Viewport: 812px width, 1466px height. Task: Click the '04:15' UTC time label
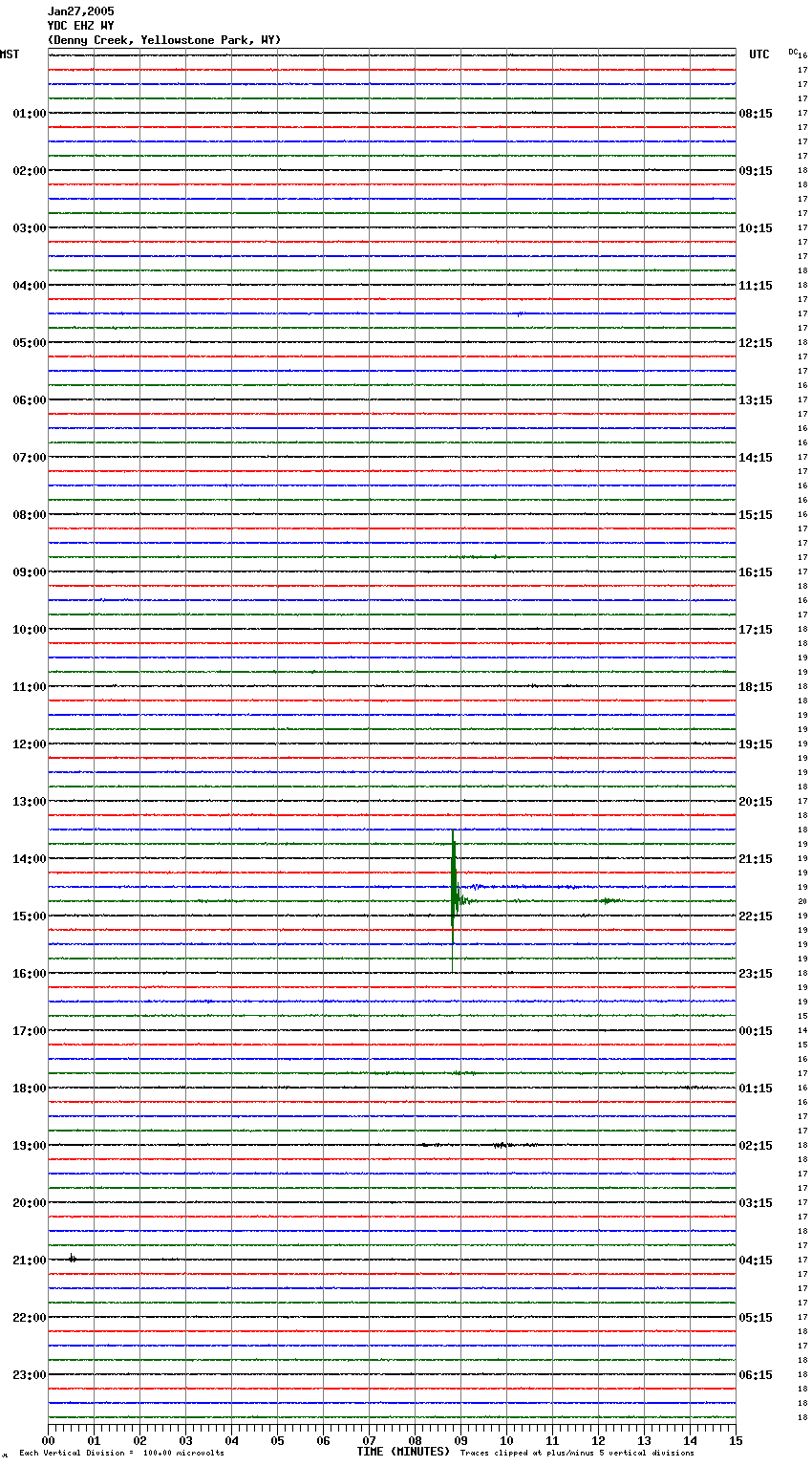pyautogui.click(x=756, y=1261)
